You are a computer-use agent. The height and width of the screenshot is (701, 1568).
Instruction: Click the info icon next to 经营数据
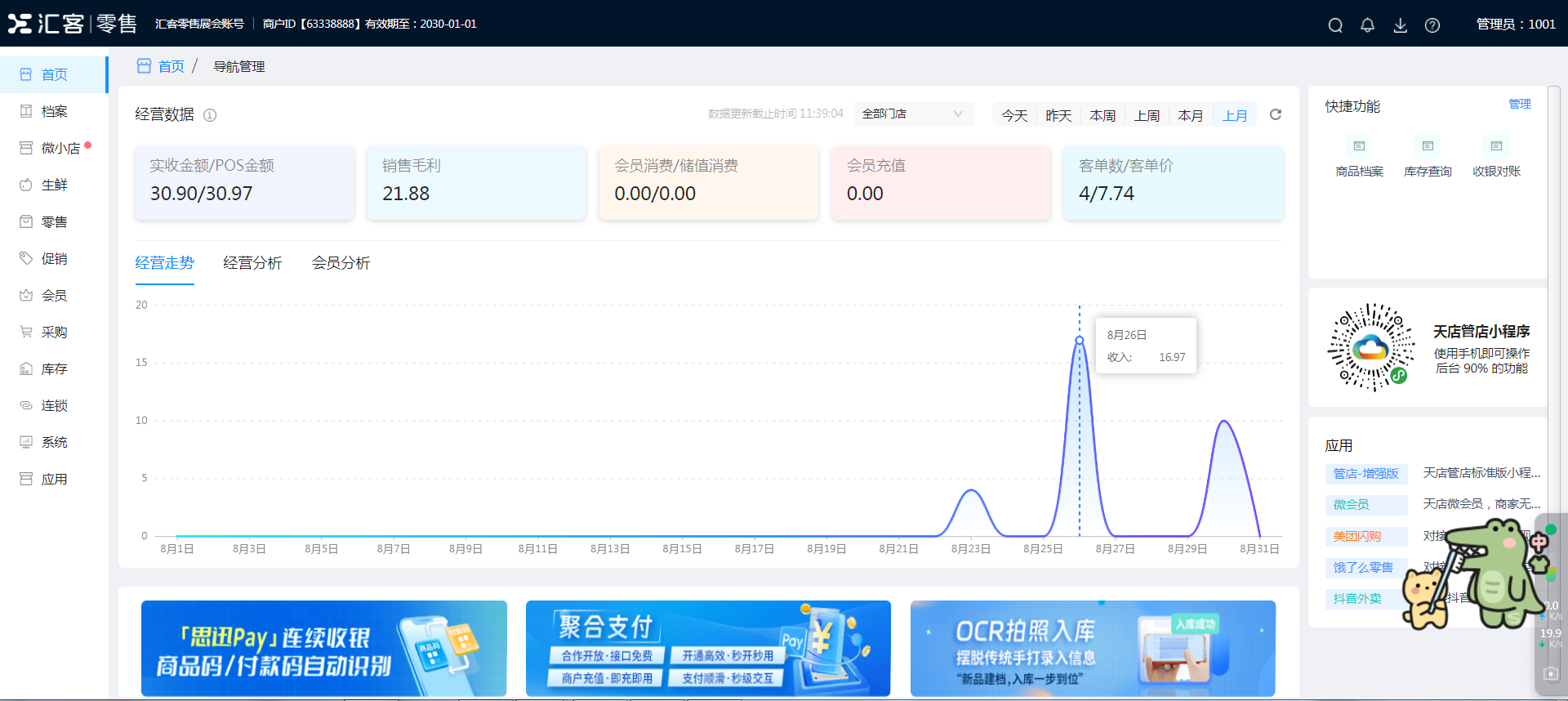pos(210,115)
